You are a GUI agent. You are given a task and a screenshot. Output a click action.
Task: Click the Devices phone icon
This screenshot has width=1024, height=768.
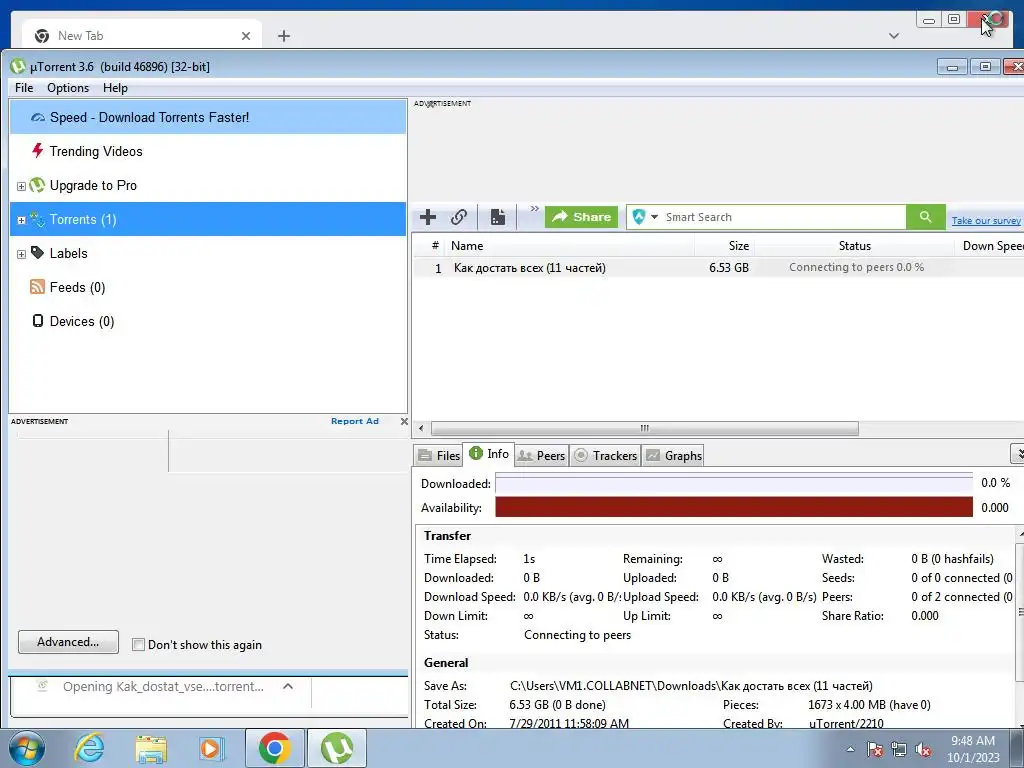(x=38, y=321)
